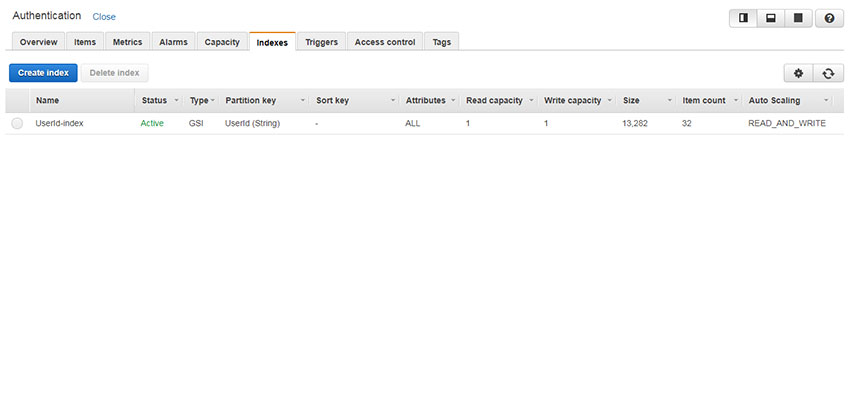Select the UserId-index radio button
The height and width of the screenshot is (400, 850).
17,124
